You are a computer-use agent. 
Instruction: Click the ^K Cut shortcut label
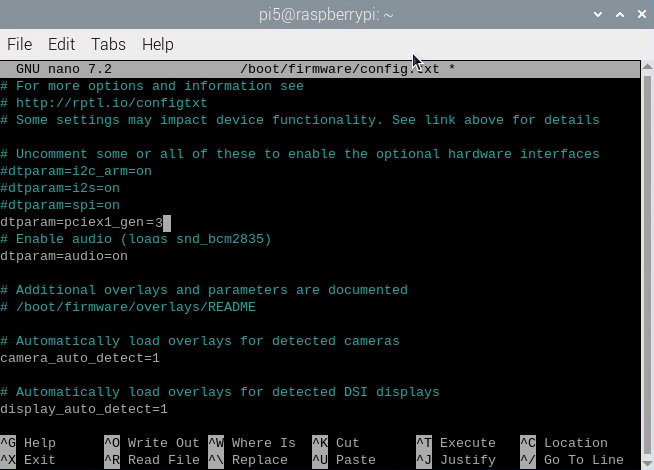[336, 443]
